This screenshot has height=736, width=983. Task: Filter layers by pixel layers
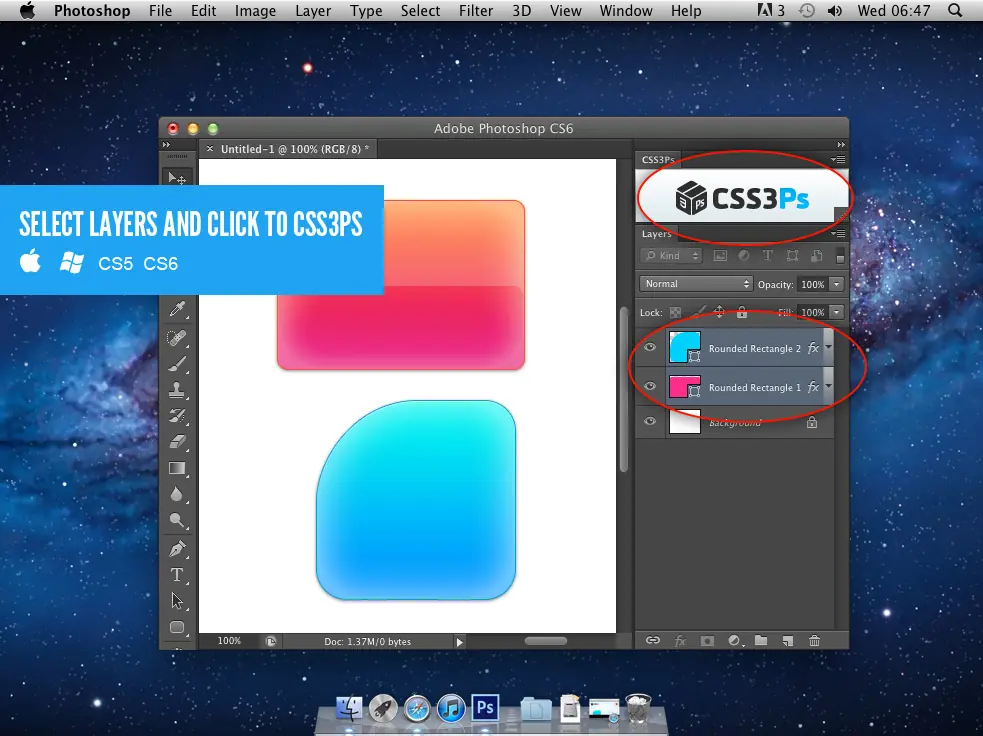pyautogui.click(x=720, y=256)
